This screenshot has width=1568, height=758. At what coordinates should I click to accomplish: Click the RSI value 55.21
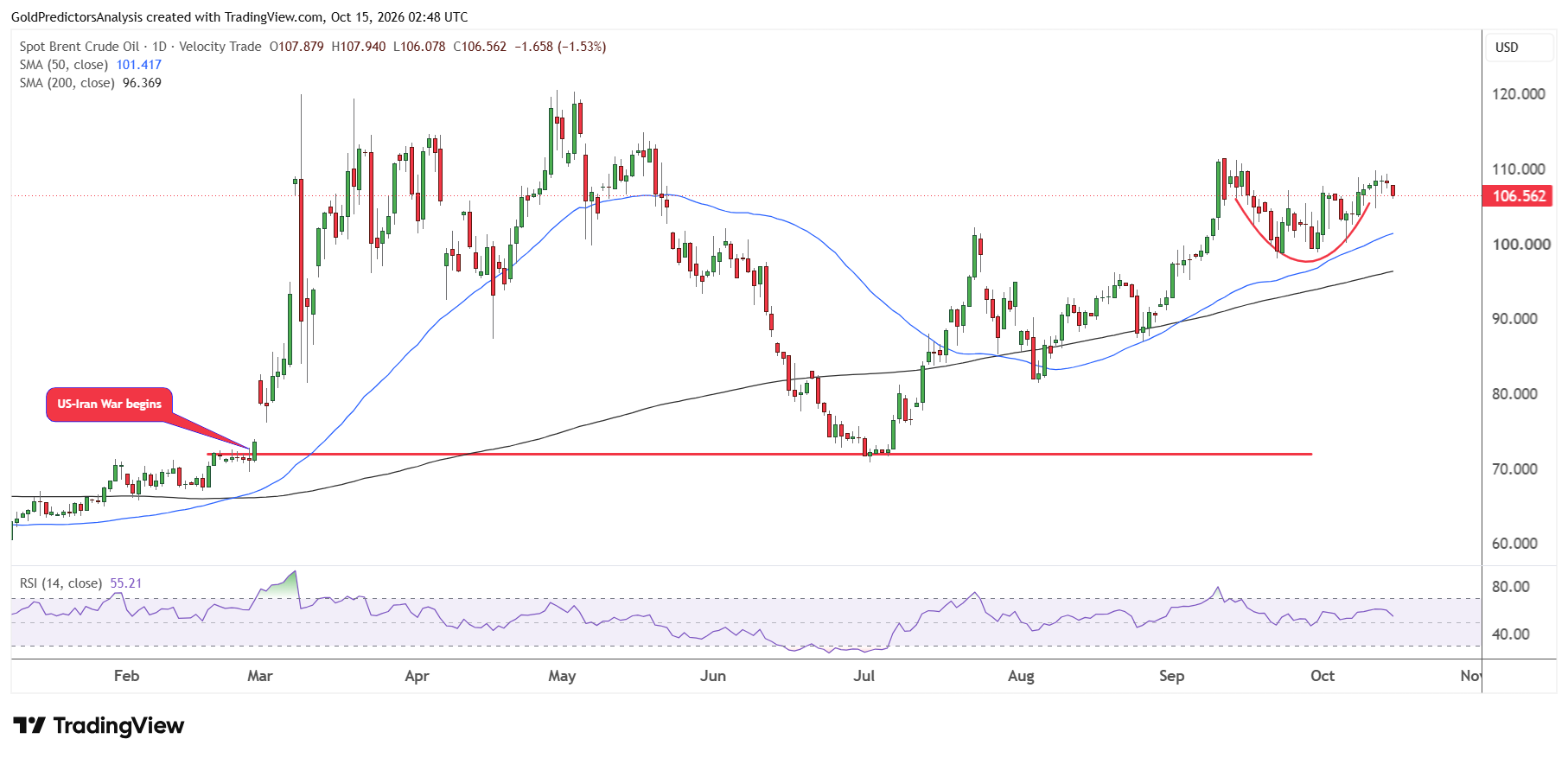coord(126,583)
